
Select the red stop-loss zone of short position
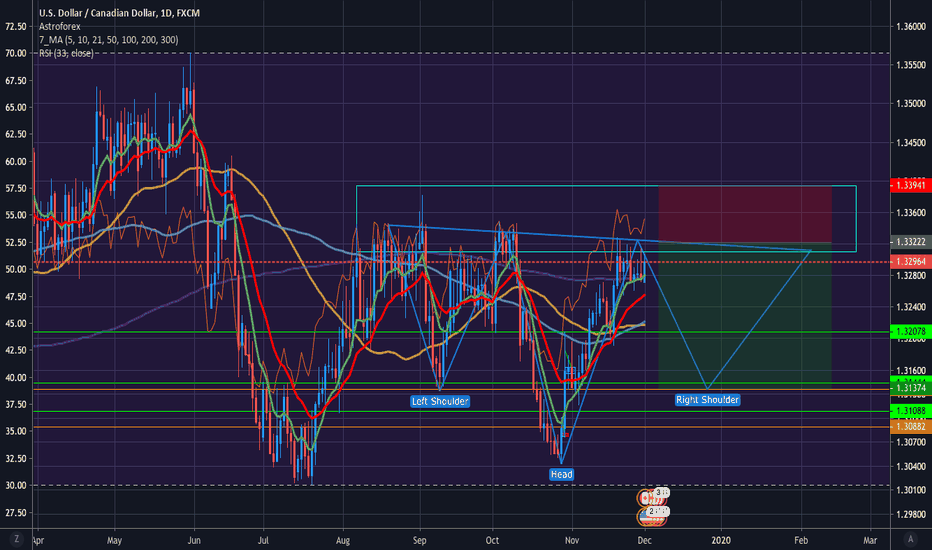(x=744, y=214)
